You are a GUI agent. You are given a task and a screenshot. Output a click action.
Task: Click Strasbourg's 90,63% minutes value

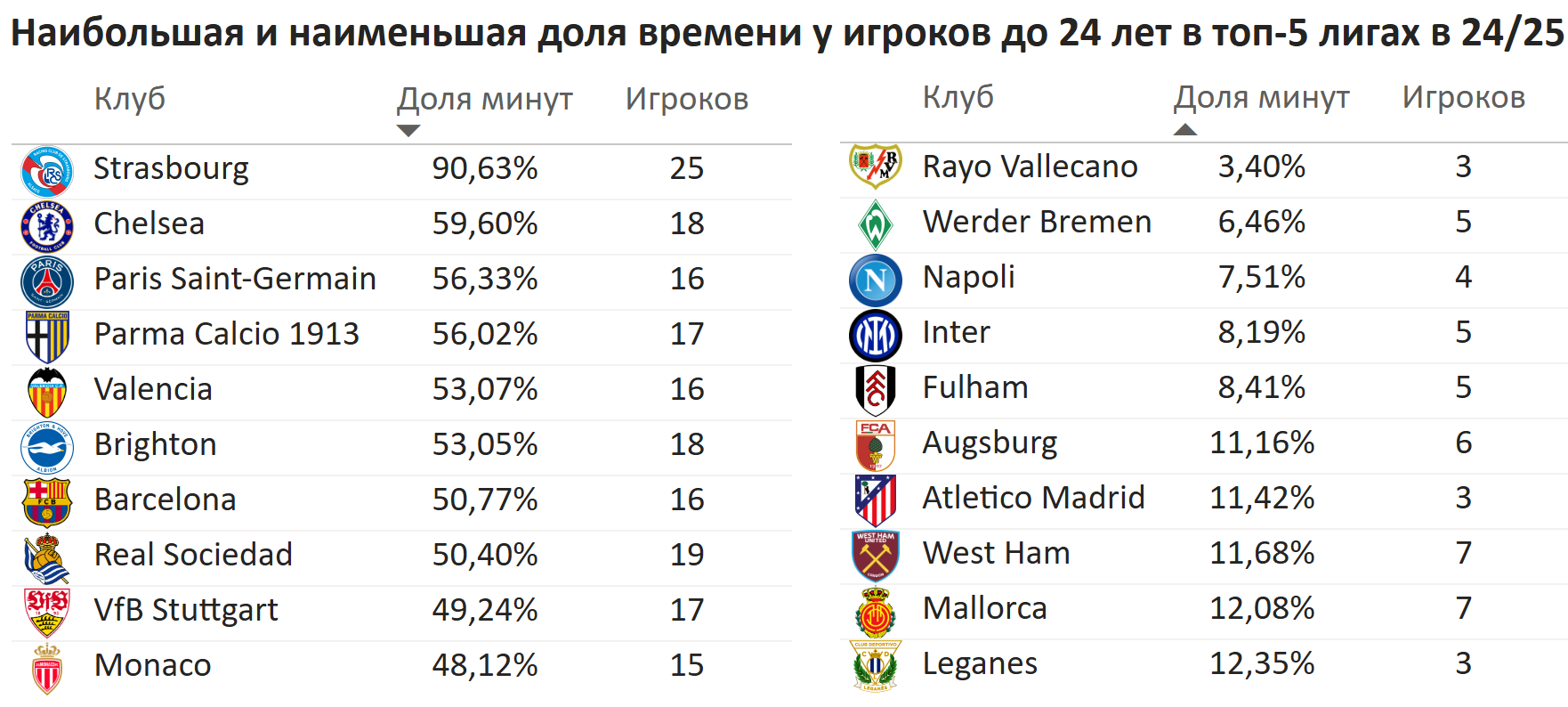pos(485,168)
